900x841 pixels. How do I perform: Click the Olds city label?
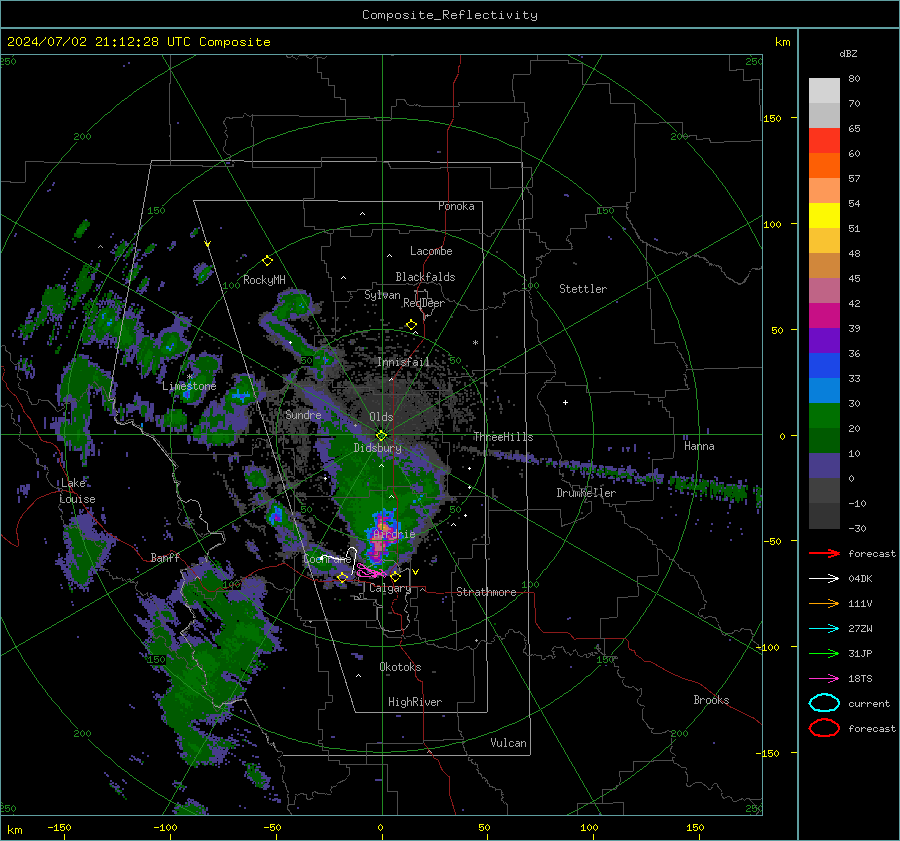(x=381, y=417)
